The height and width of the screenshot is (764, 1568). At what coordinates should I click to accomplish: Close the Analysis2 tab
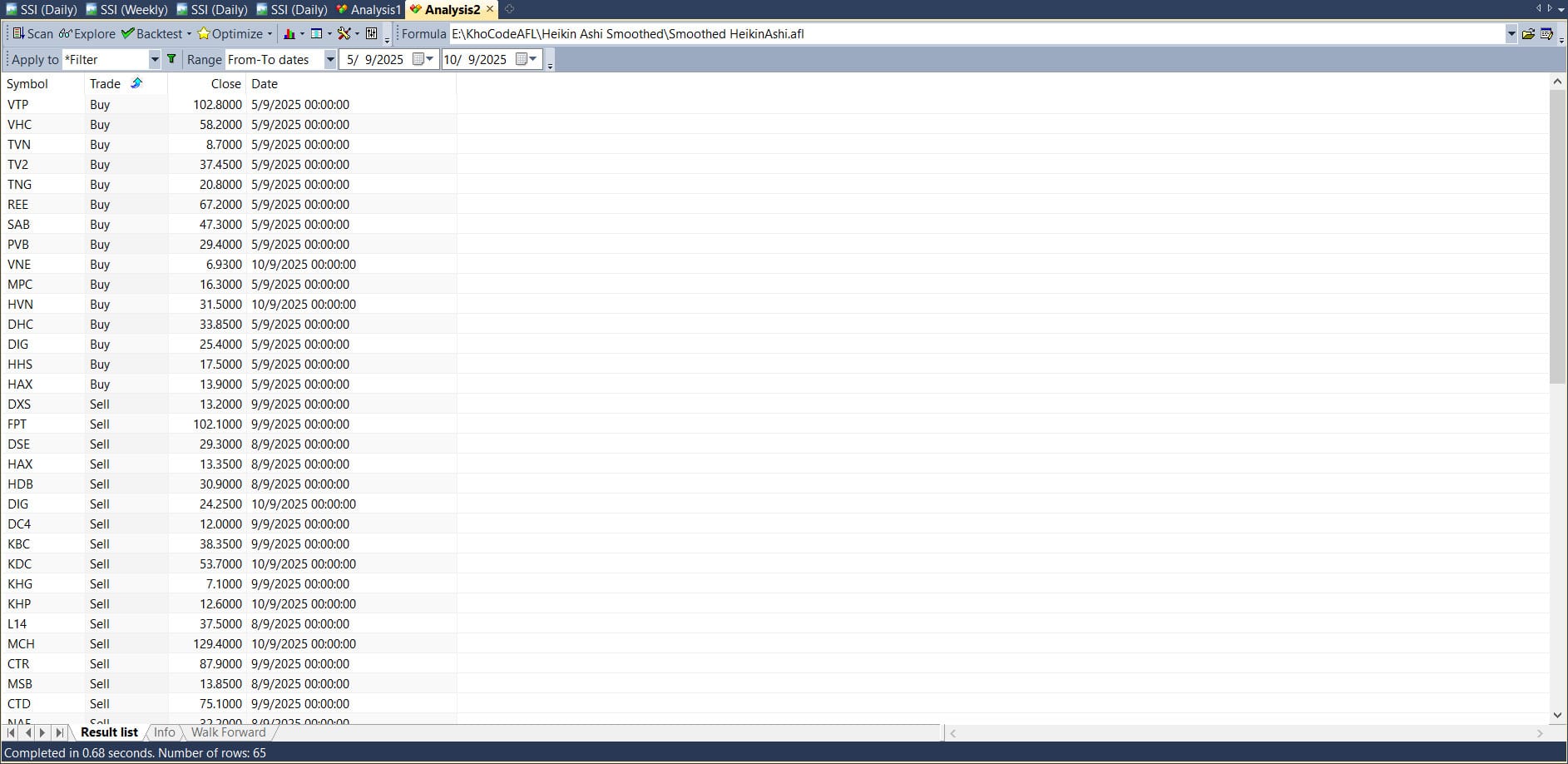(x=490, y=9)
